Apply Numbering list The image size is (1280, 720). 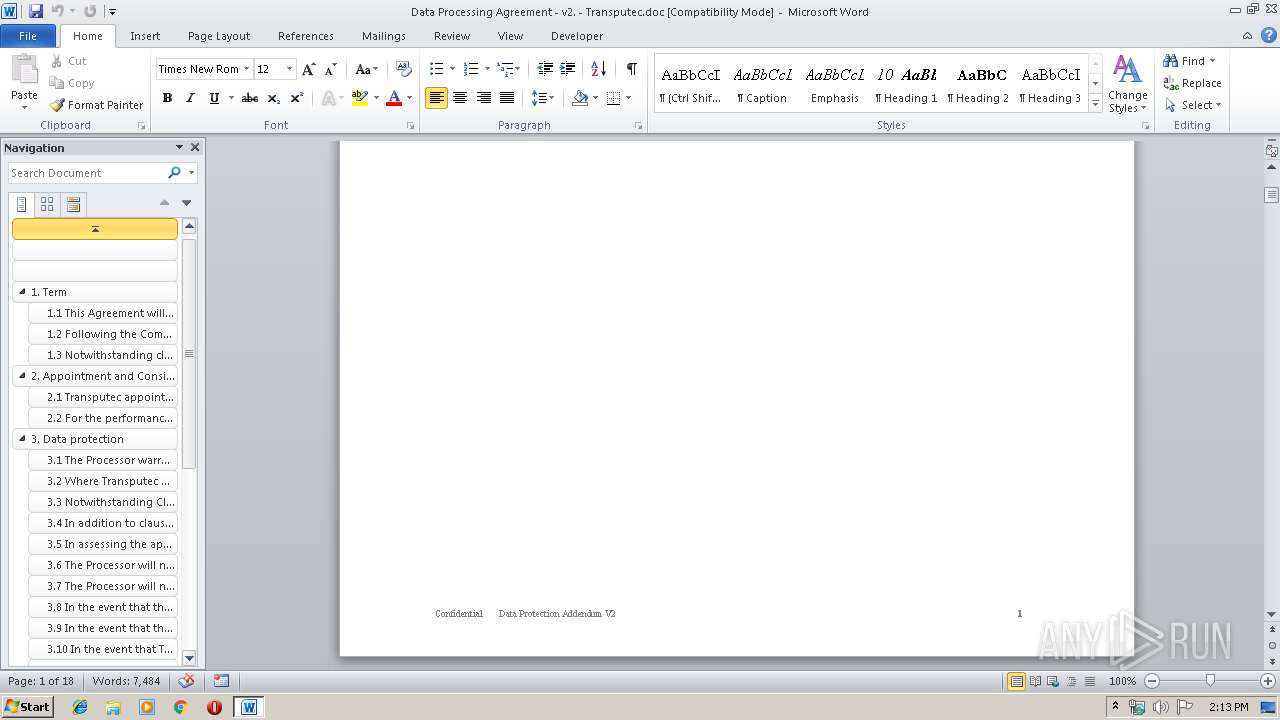coord(471,69)
